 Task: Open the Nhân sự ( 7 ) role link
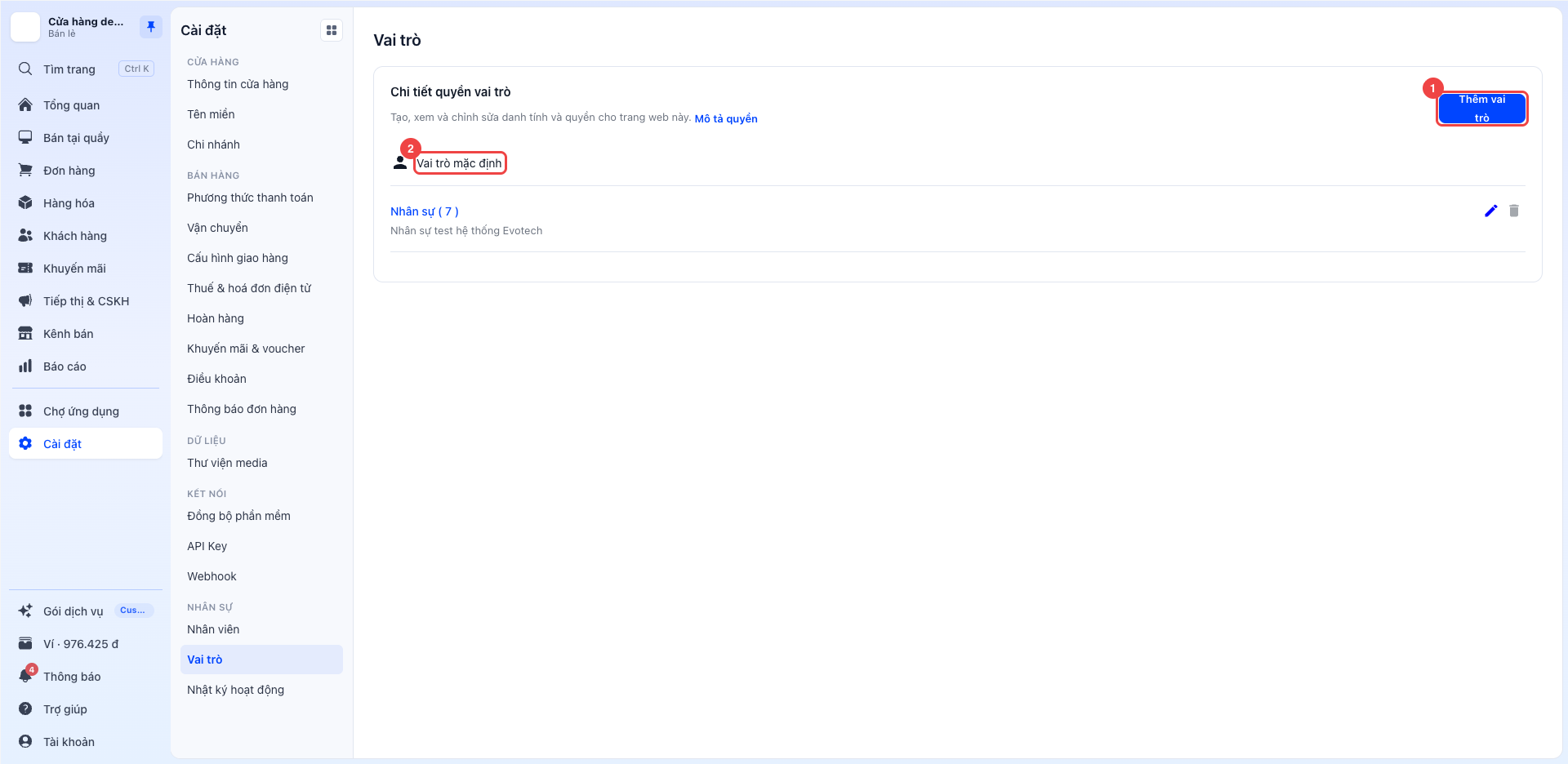[x=425, y=211]
